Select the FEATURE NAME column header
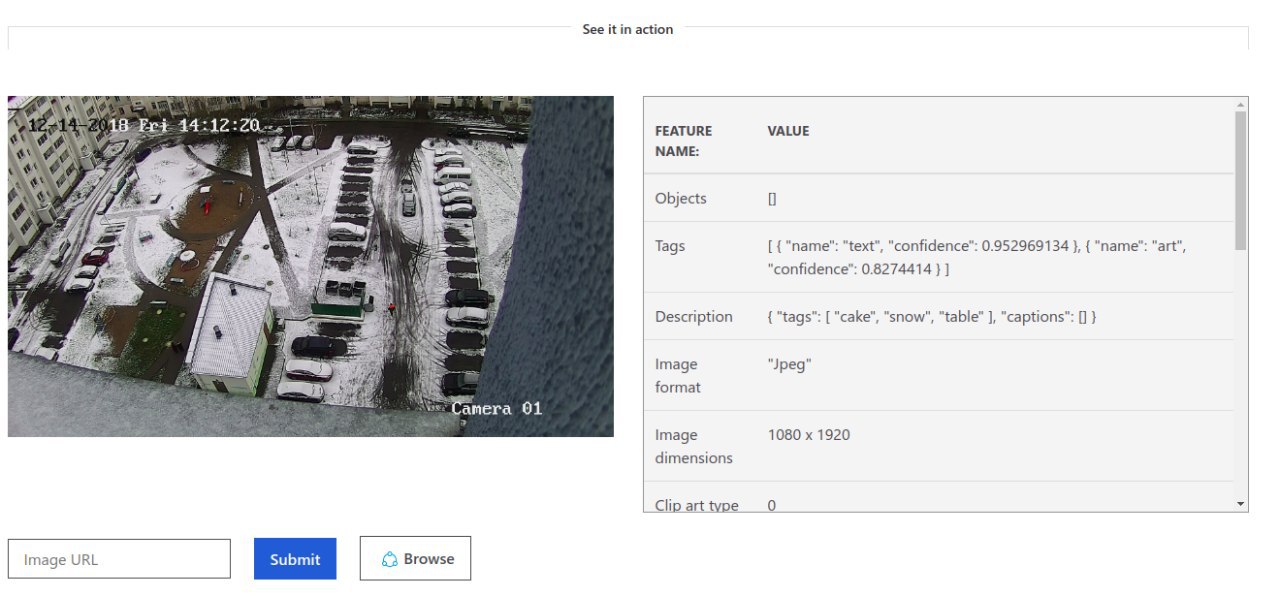 (x=684, y=141)
